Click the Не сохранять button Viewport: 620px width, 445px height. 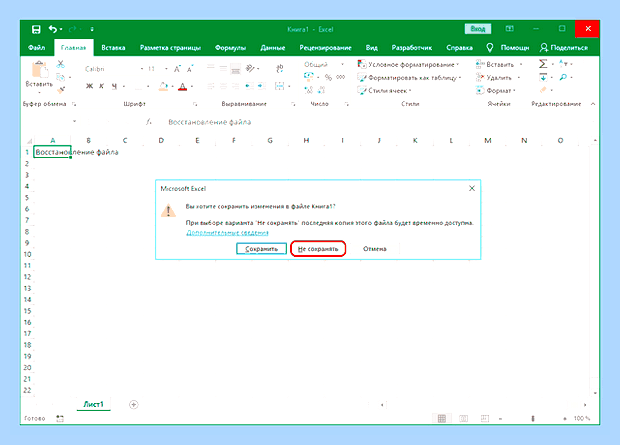click(x=318, y=249)
